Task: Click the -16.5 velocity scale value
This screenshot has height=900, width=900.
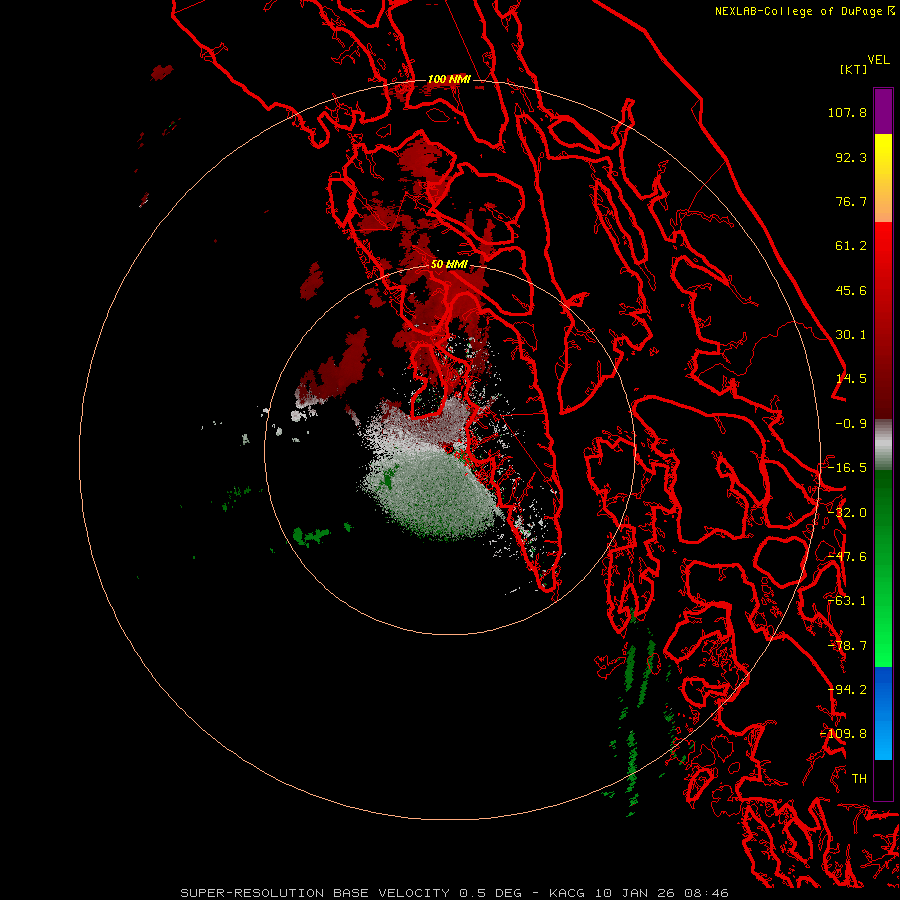Action: [x=847, y=468]
